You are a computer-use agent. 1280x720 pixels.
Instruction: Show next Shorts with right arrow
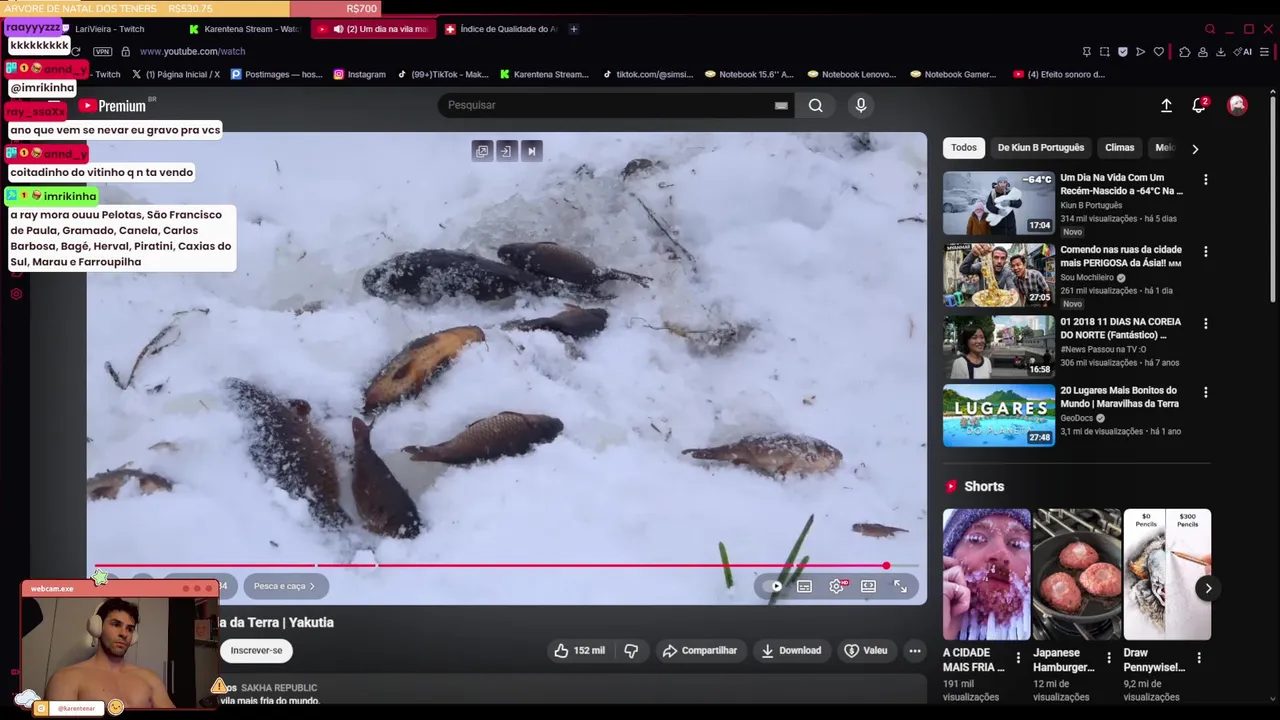click(1208, 588)
